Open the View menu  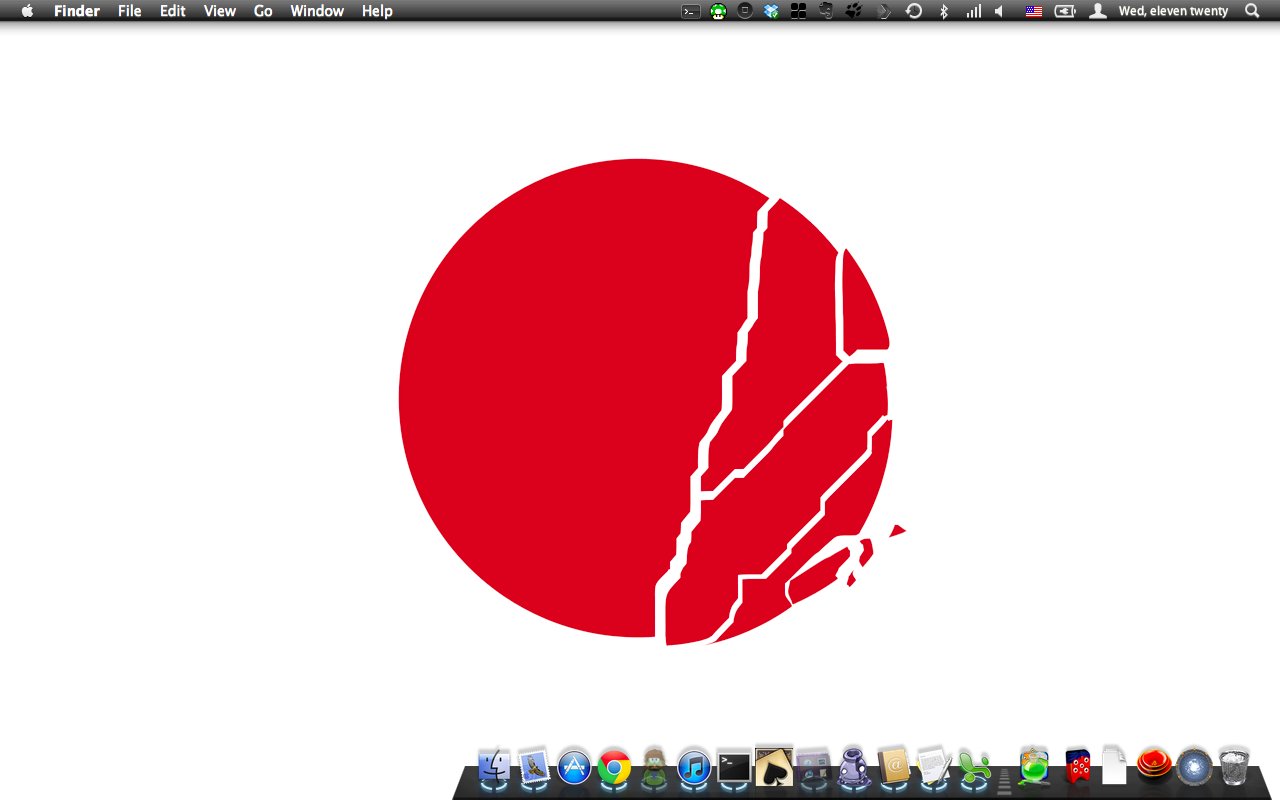(x=220, y=11)
